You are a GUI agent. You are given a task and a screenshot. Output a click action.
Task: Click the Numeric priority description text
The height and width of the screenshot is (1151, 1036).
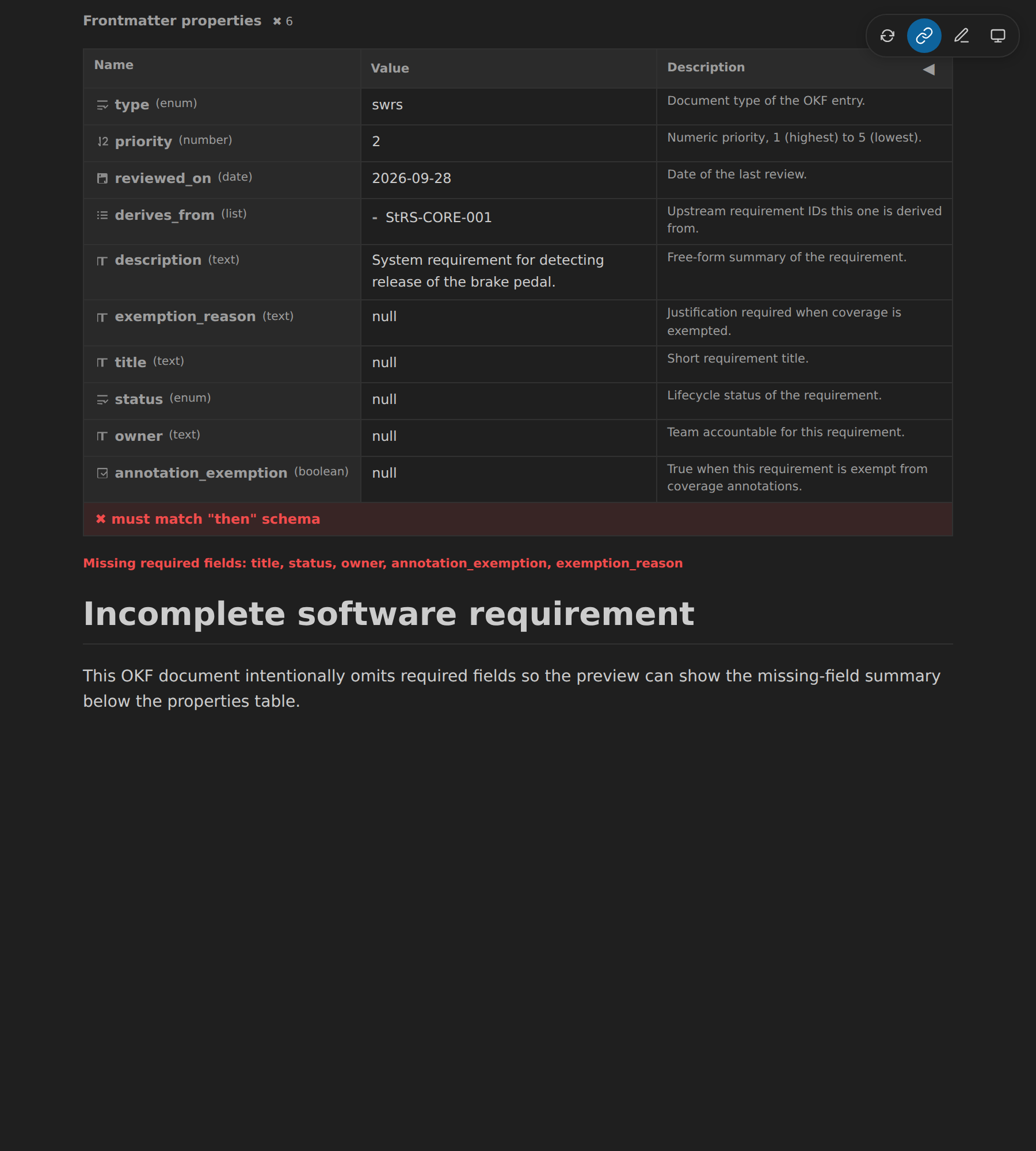(794, 138)
